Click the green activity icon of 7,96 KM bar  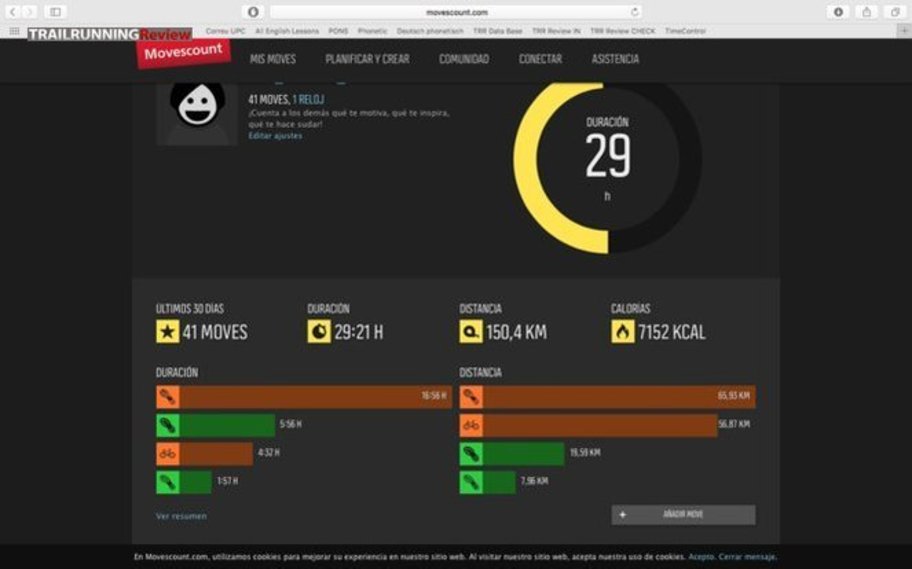pyautogui.click(x=471, y=482)
